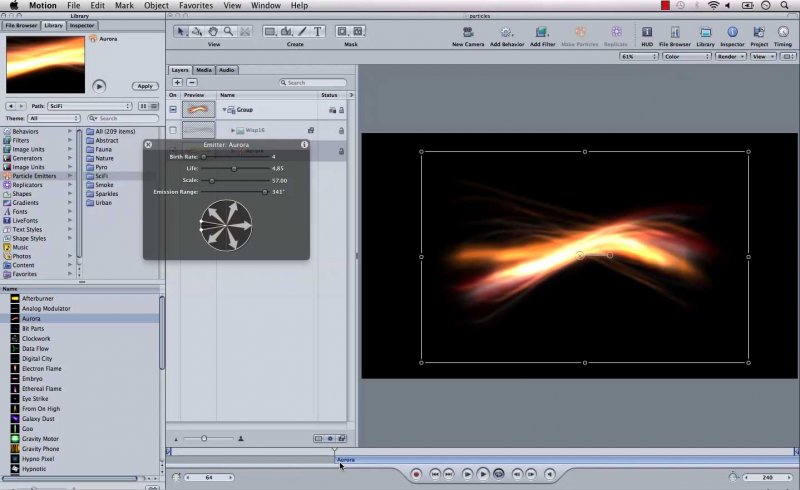Click the Birth Rate slider in HUD

pos(235,157)
